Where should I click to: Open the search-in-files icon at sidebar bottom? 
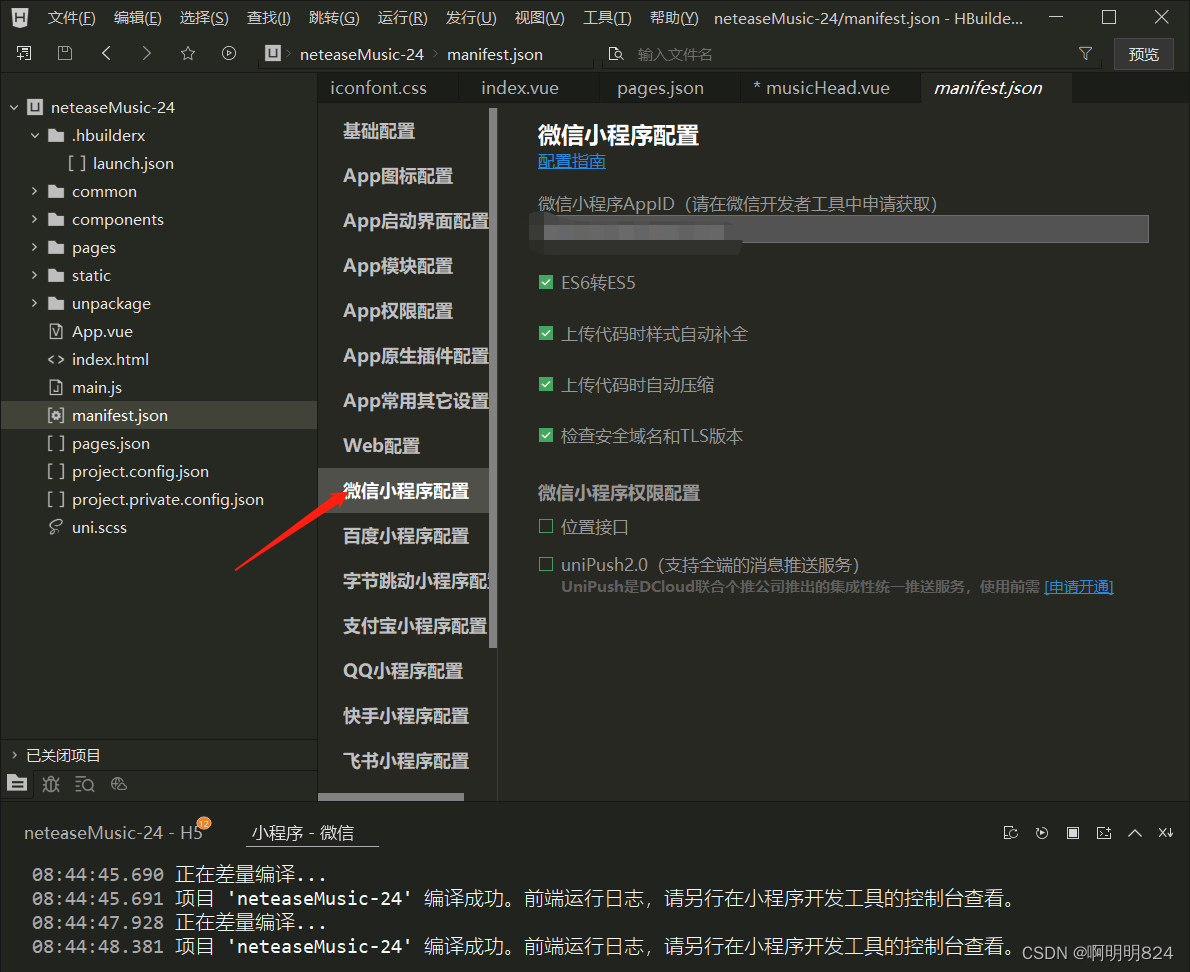pyautogui.click(x=84, y=784)
